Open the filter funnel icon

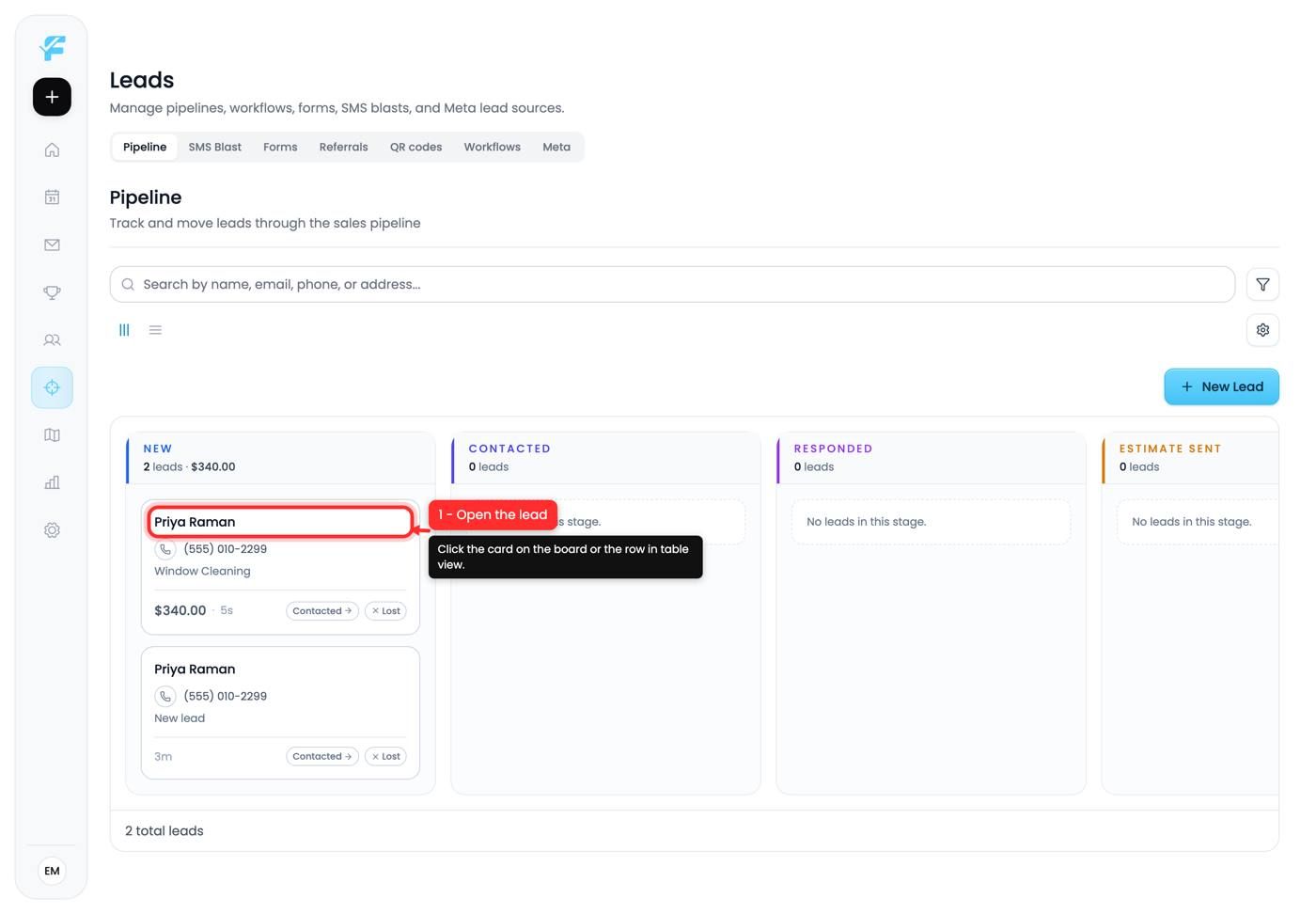click(x=1262, y=284)
